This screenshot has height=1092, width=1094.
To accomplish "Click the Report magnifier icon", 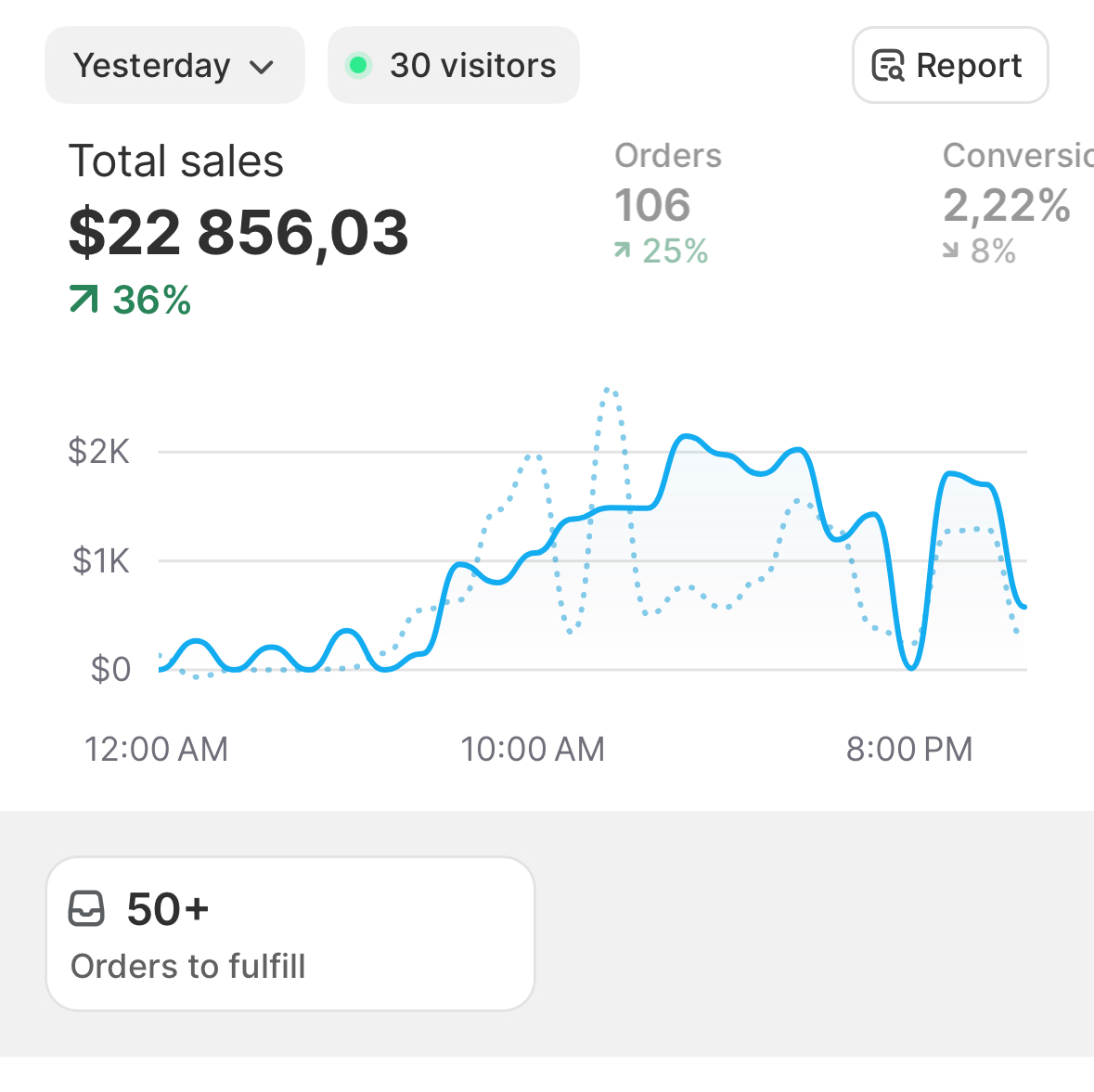I will pos(888,66).
